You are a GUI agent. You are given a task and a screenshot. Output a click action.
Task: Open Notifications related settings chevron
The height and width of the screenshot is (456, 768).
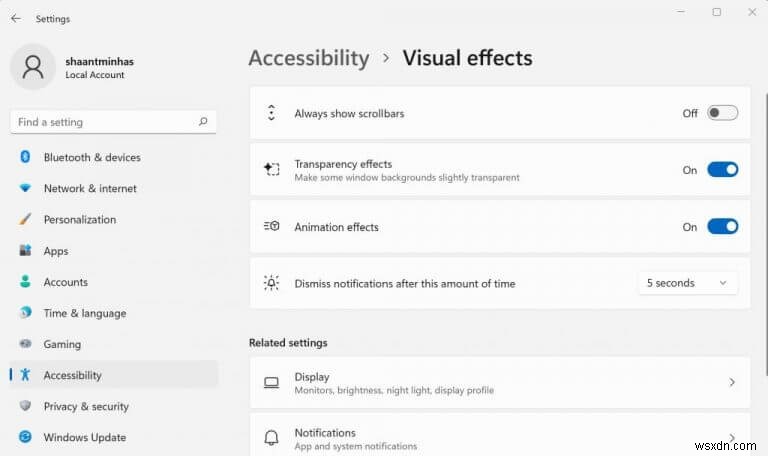pyautogui.click(x=732, y=438)
